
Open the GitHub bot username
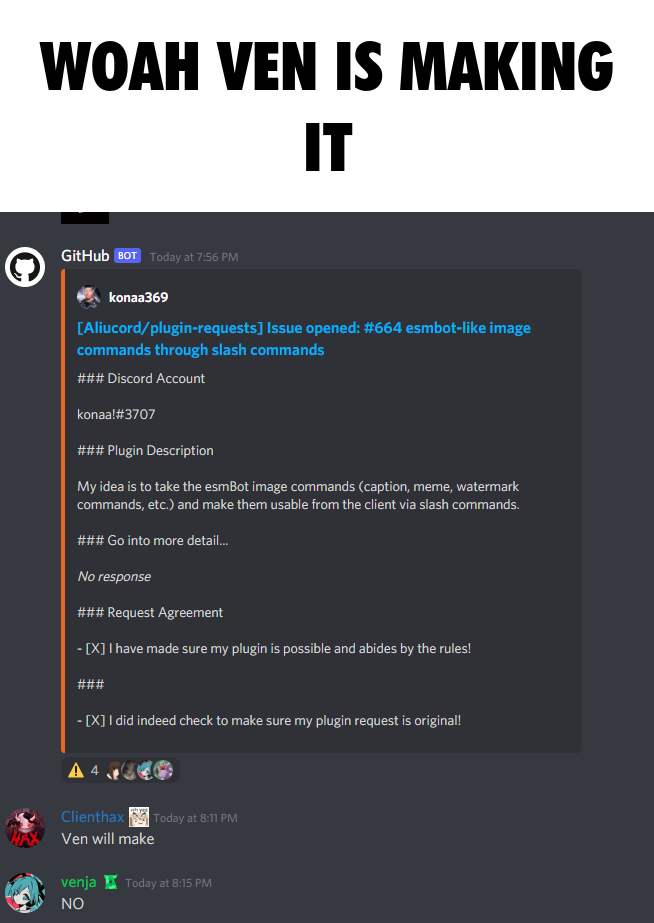pyautogui.click(x=85, y=255)
